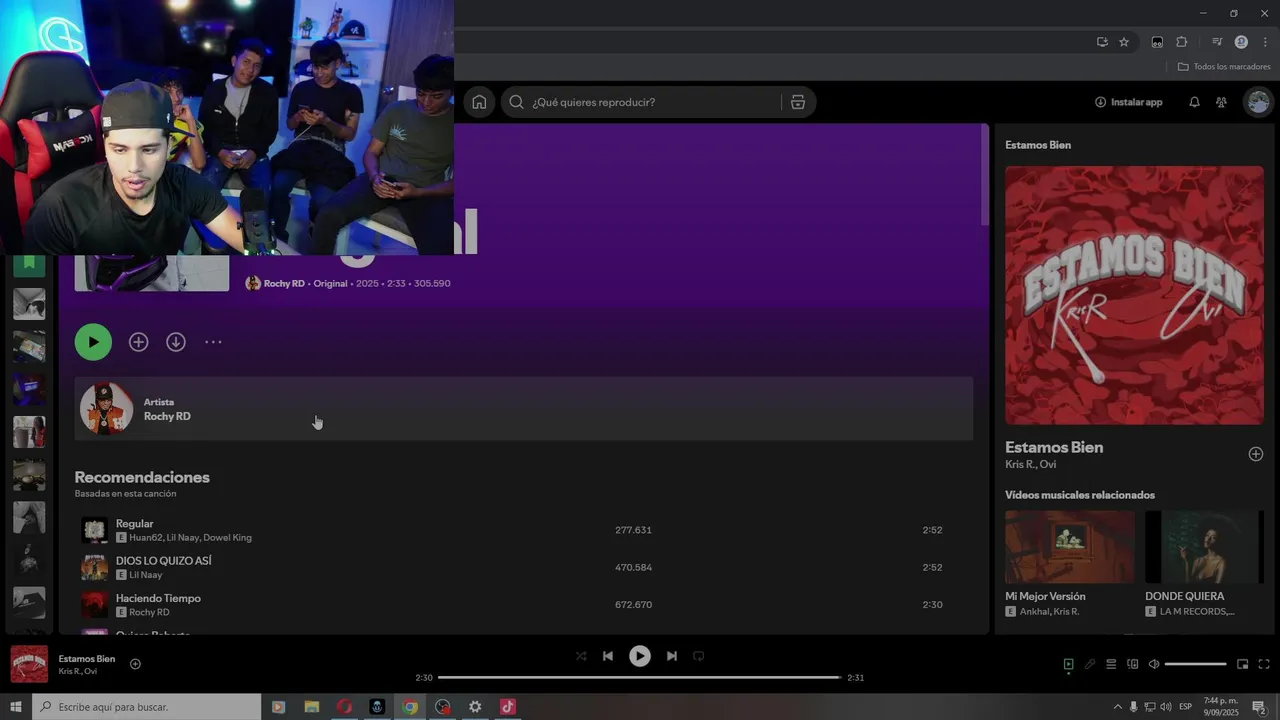
Task: Open the Spotify profile avatar menu
Action: [1258, 102]
